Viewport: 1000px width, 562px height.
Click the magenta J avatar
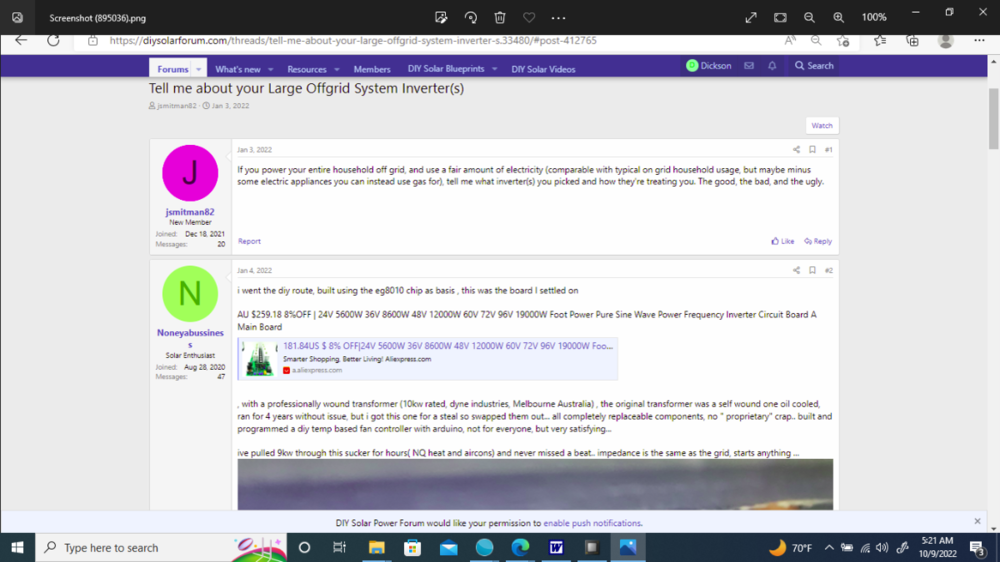tap(190, 173)
